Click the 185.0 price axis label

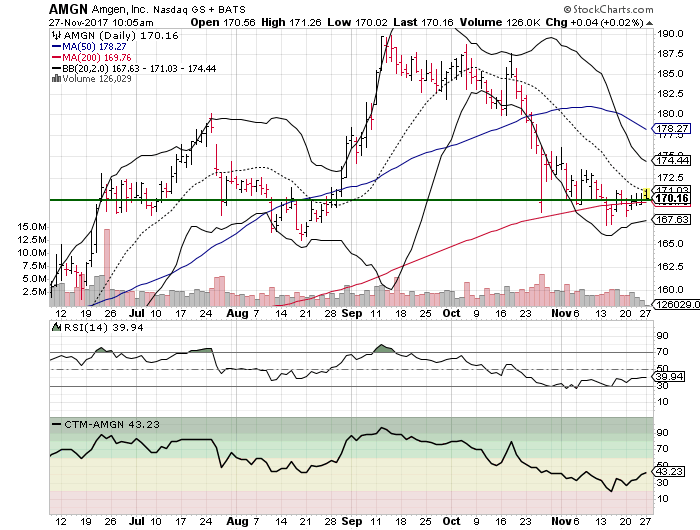pyautogui.click(x=670, y=74)
